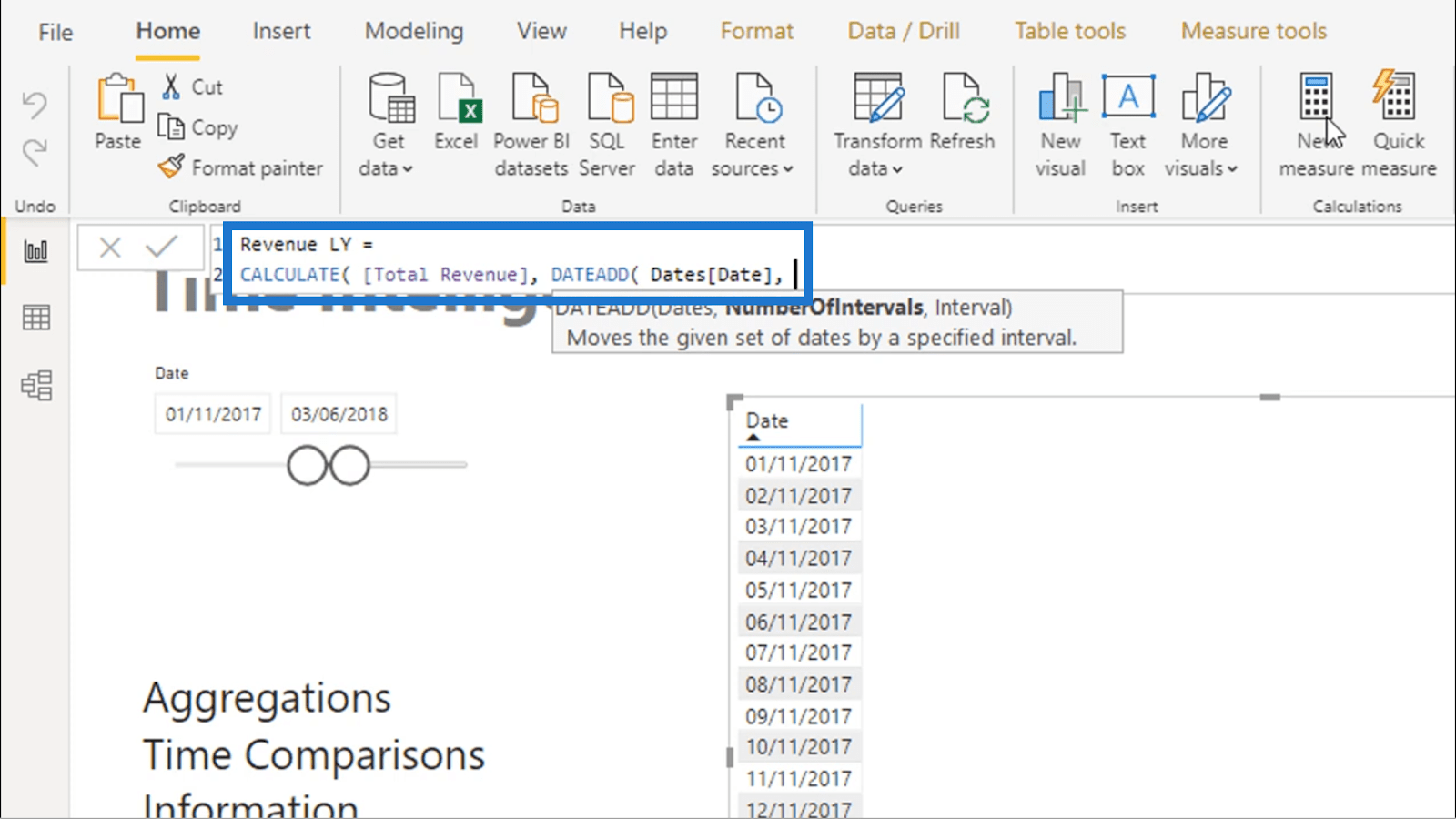Switch to the Measure tools tab
The height and width of the screenshot is (819, 1456).
pyautogui.click(x=1254, y=31)
